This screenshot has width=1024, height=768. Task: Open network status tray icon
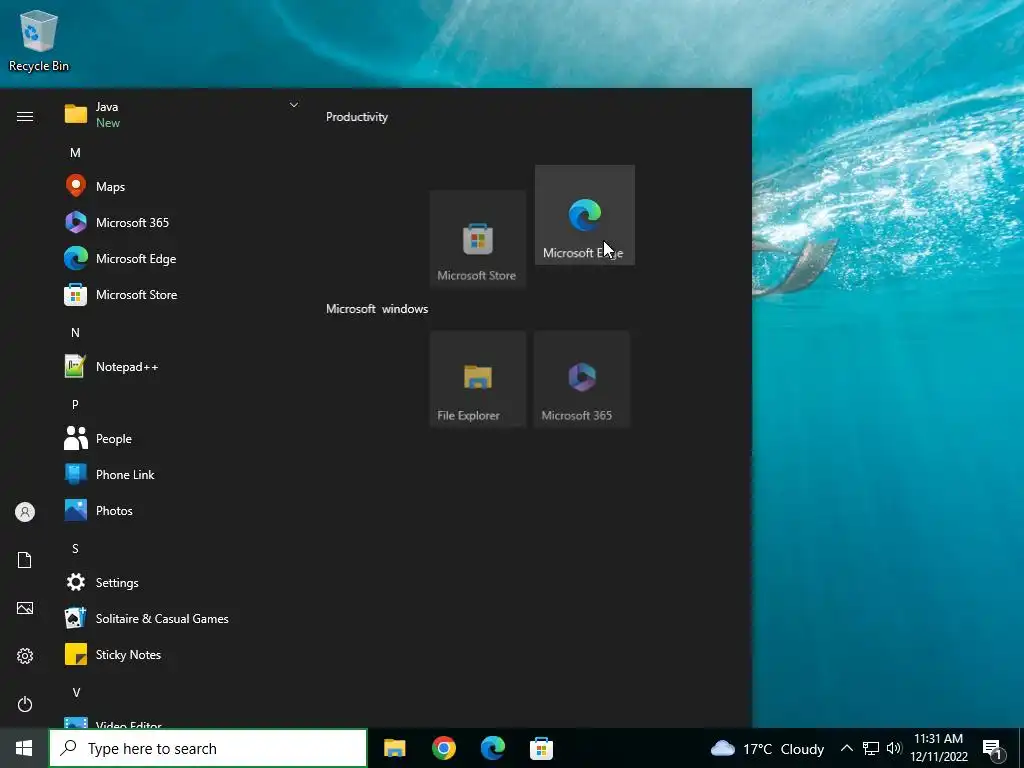pos(871,748)
